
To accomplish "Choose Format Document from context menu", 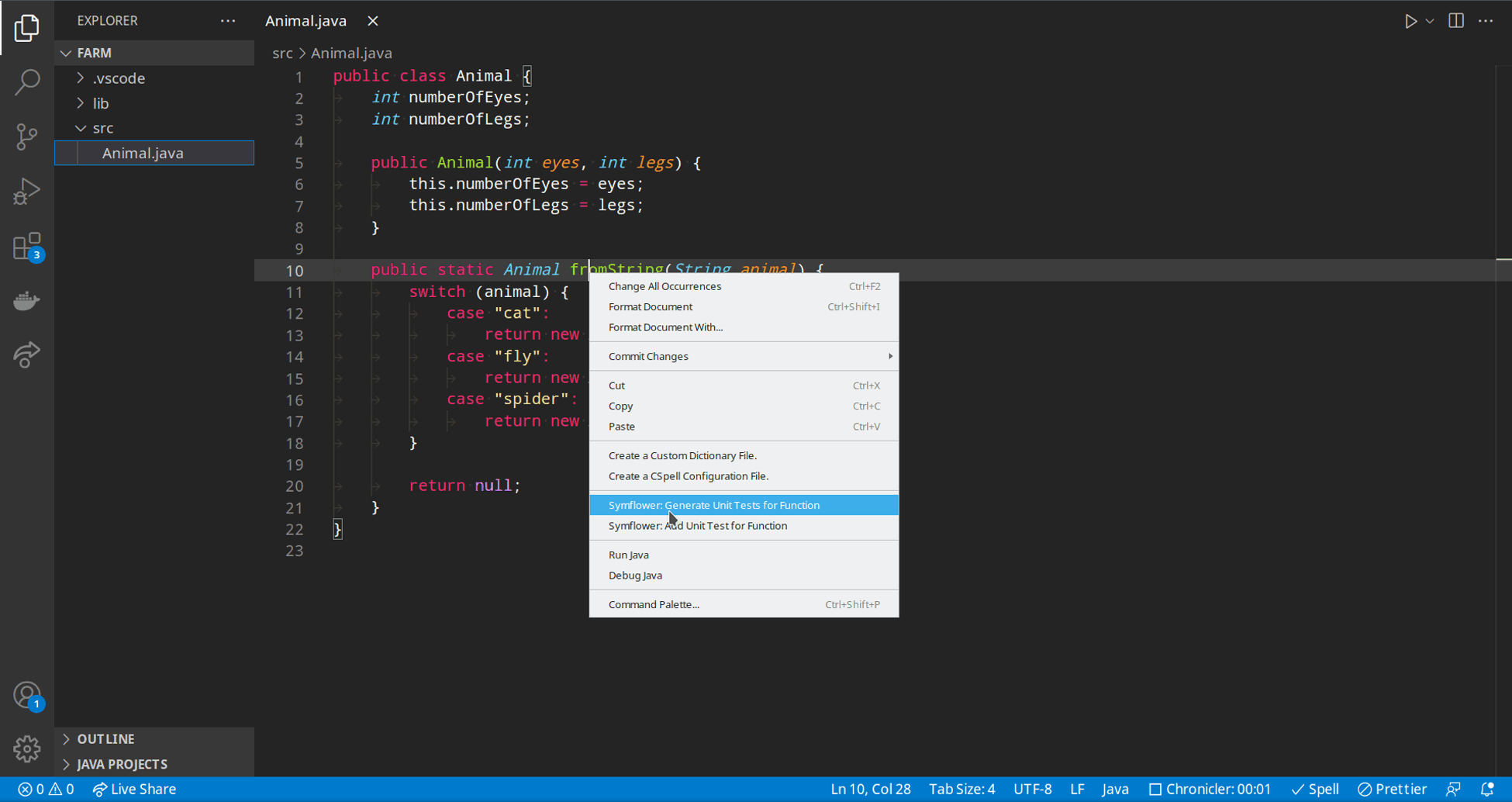I will 744,307.
